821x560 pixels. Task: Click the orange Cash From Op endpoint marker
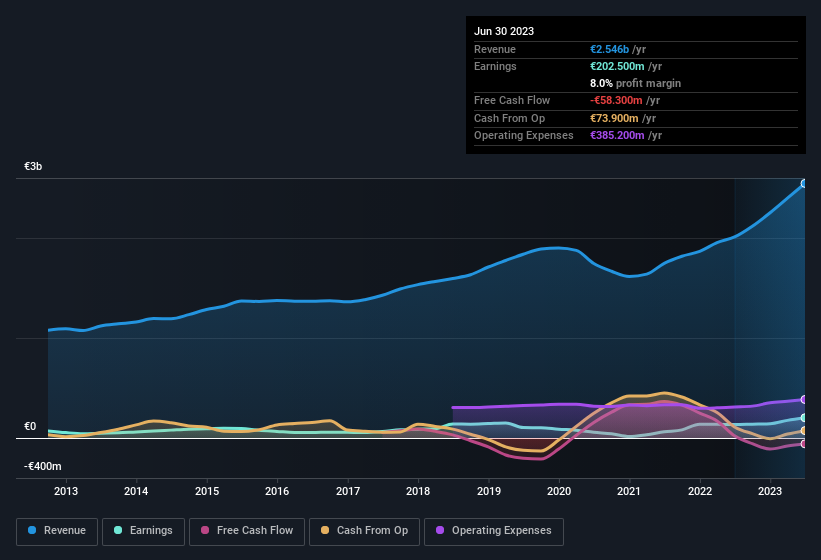pyautogui.click(x=803, y=431)
